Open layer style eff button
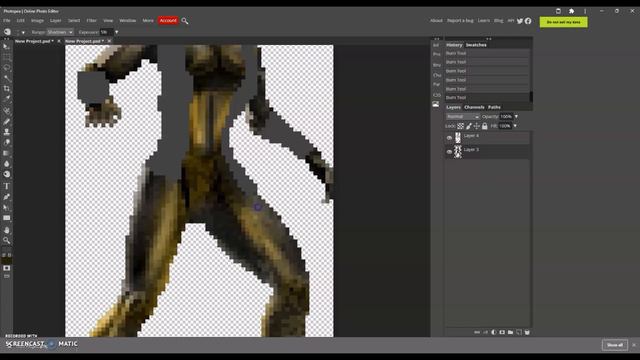Image resolution: width=640 pixels, height=360 pixels. point(486,332)
